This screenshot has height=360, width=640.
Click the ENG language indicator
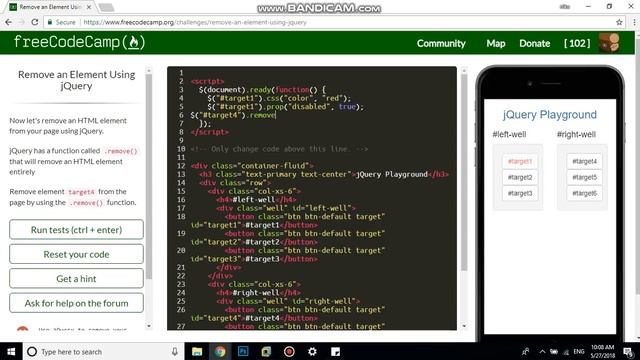pos(578,351)
